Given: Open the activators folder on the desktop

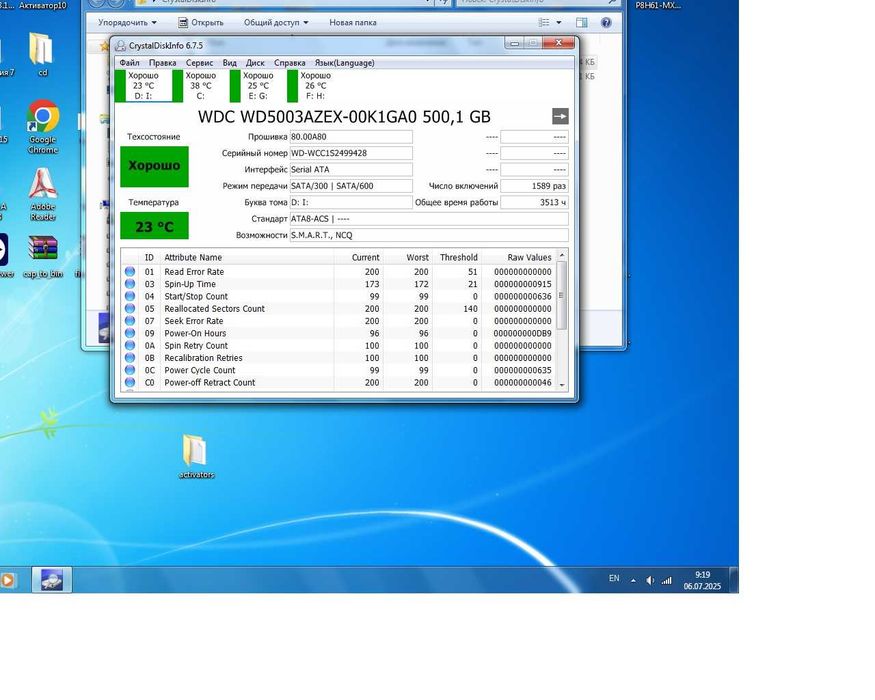Looking at the screenshot, I should 196,457.
